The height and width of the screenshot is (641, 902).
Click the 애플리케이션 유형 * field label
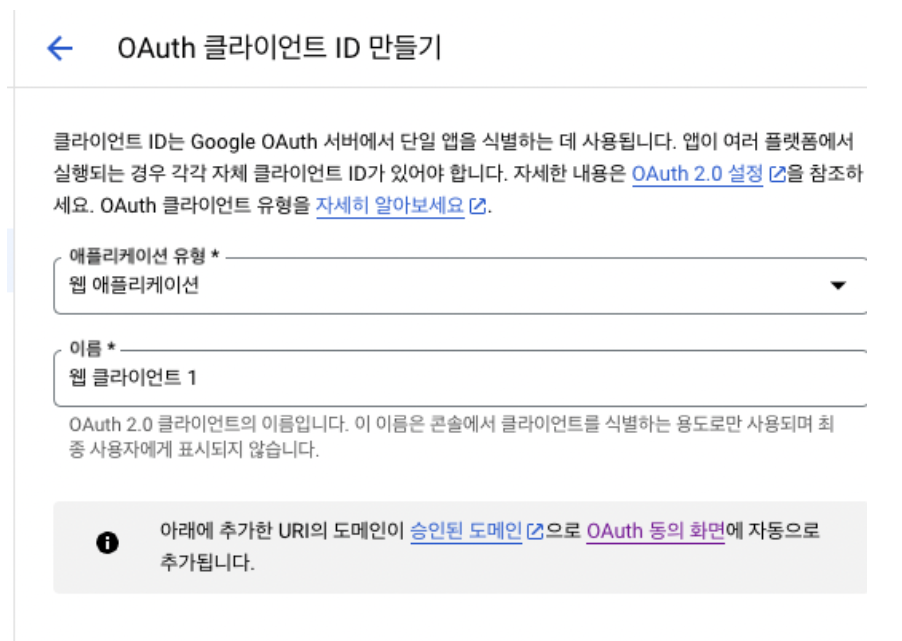(x=144, y=255)
